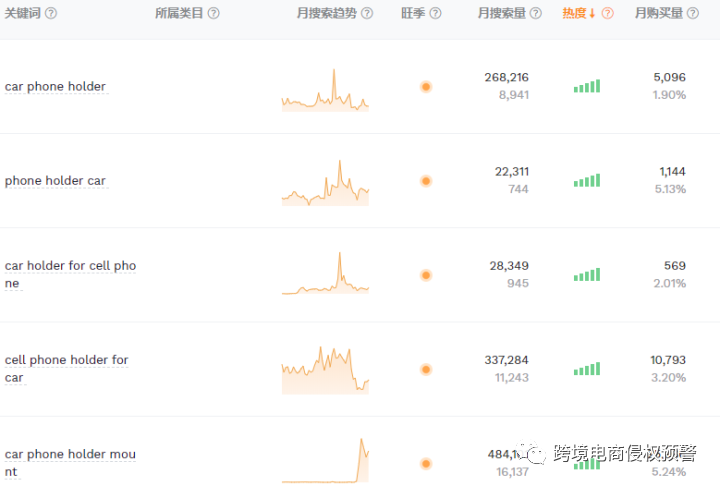720x486 pixels.
Task: Select search volume 22,311
Action: click(512, 171)
